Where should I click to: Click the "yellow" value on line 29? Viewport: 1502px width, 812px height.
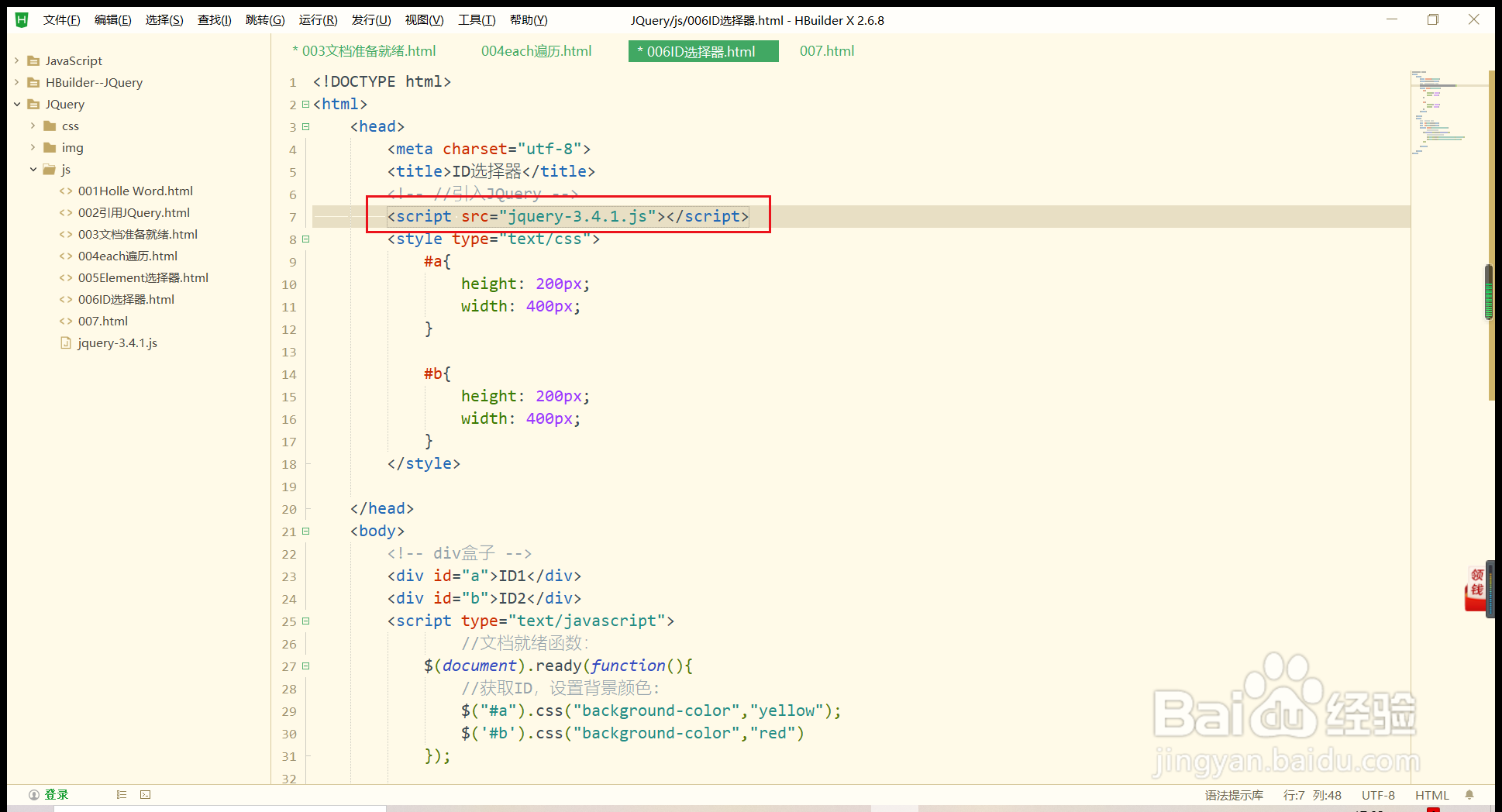coord(787,710)
